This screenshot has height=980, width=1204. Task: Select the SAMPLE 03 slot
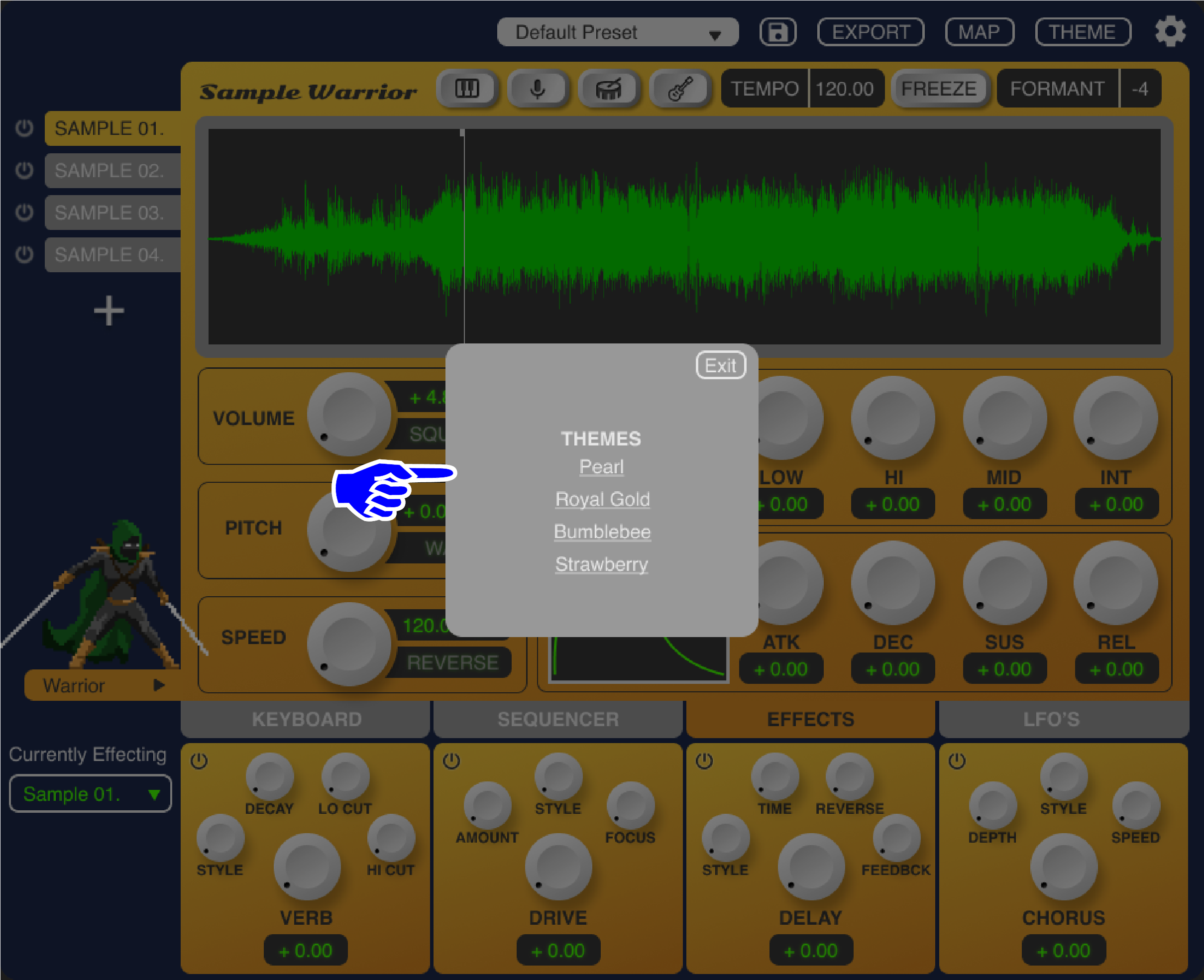pyautogui.click(x=113, y=213)
